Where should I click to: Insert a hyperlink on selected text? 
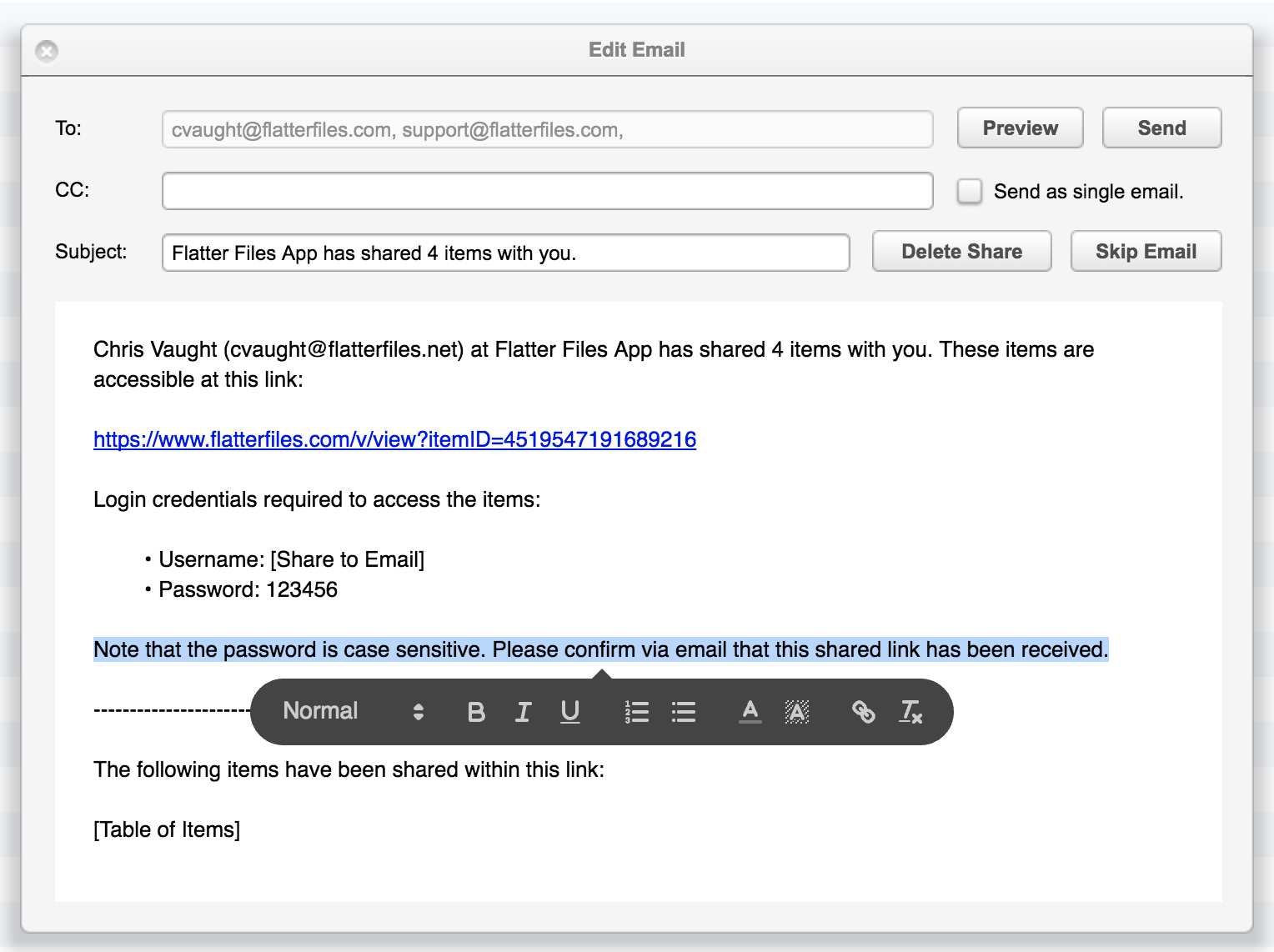(863, 712)
